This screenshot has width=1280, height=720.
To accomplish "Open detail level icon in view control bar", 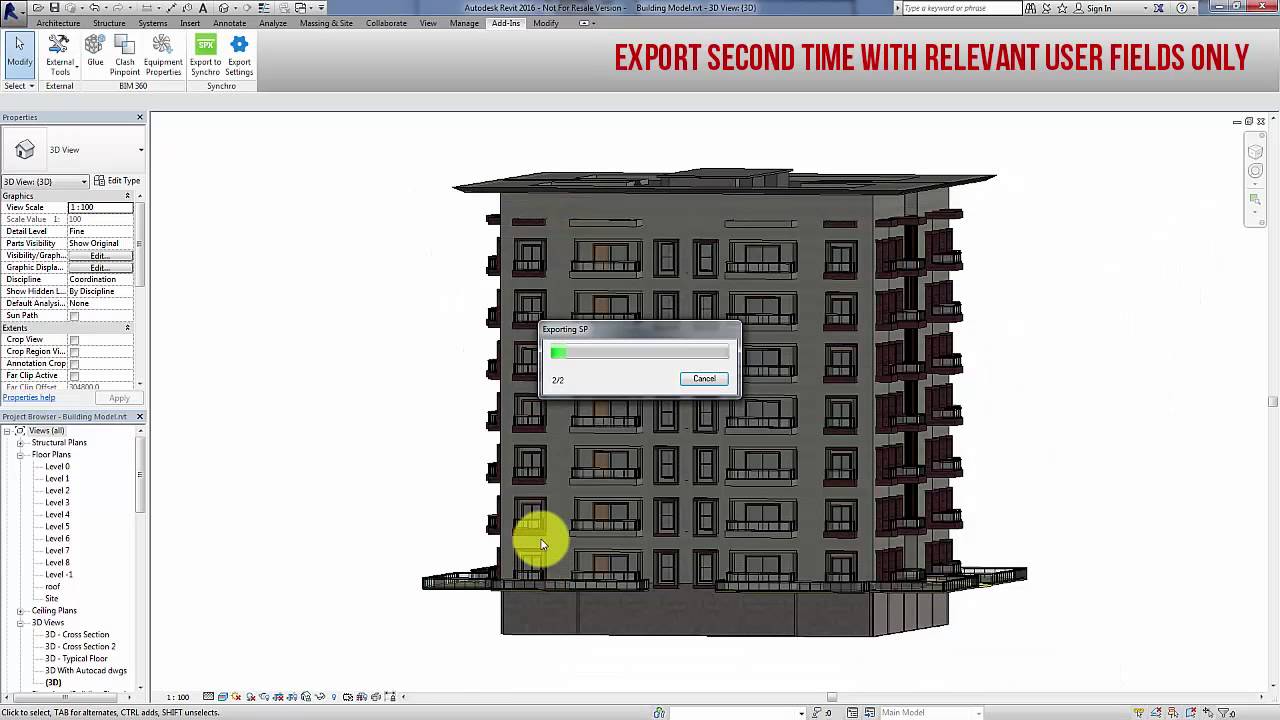I will 208,697.
